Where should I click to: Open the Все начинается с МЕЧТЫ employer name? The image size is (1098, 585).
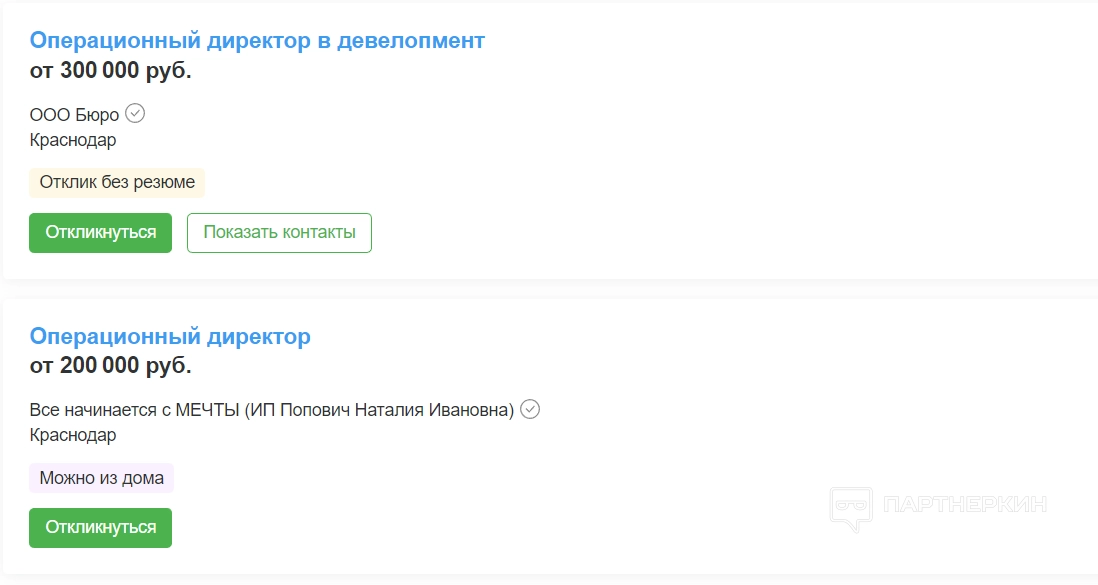click(x=271, y=410)
